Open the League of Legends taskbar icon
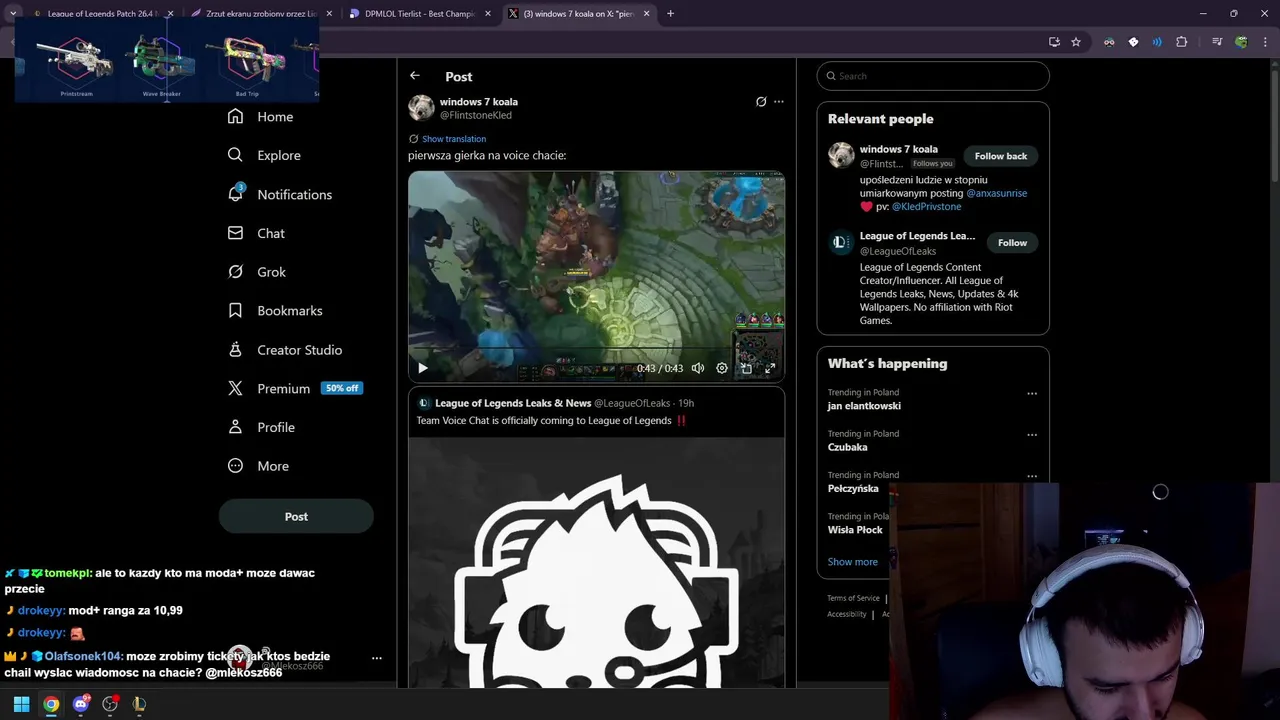 (139, 704)
